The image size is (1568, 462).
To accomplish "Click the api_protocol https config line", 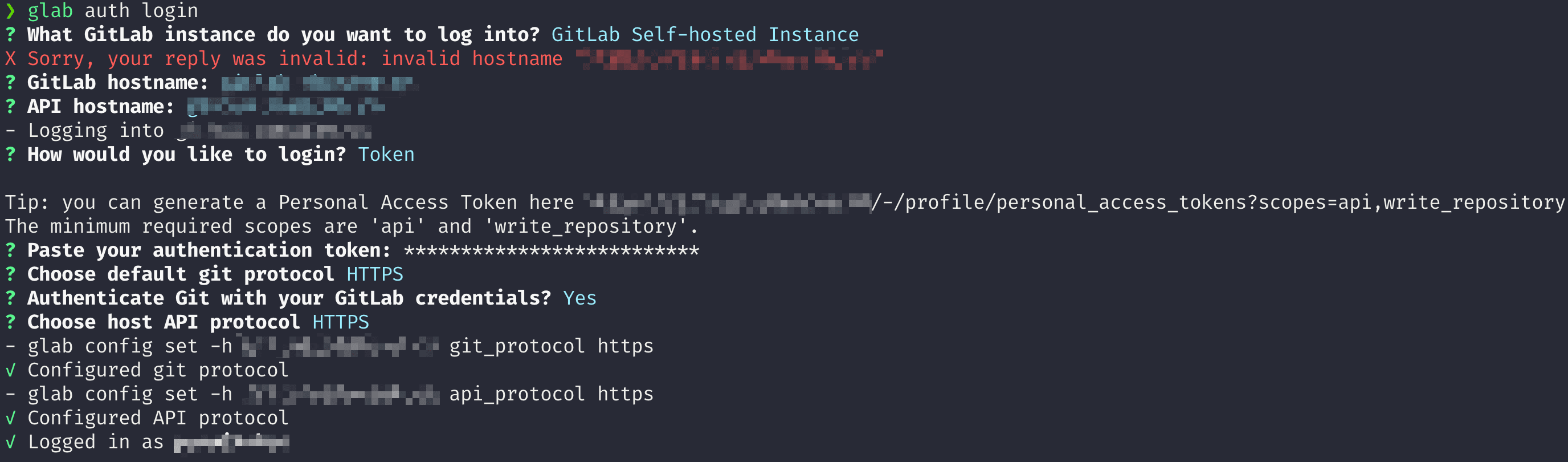I will (x=329, y=394).
